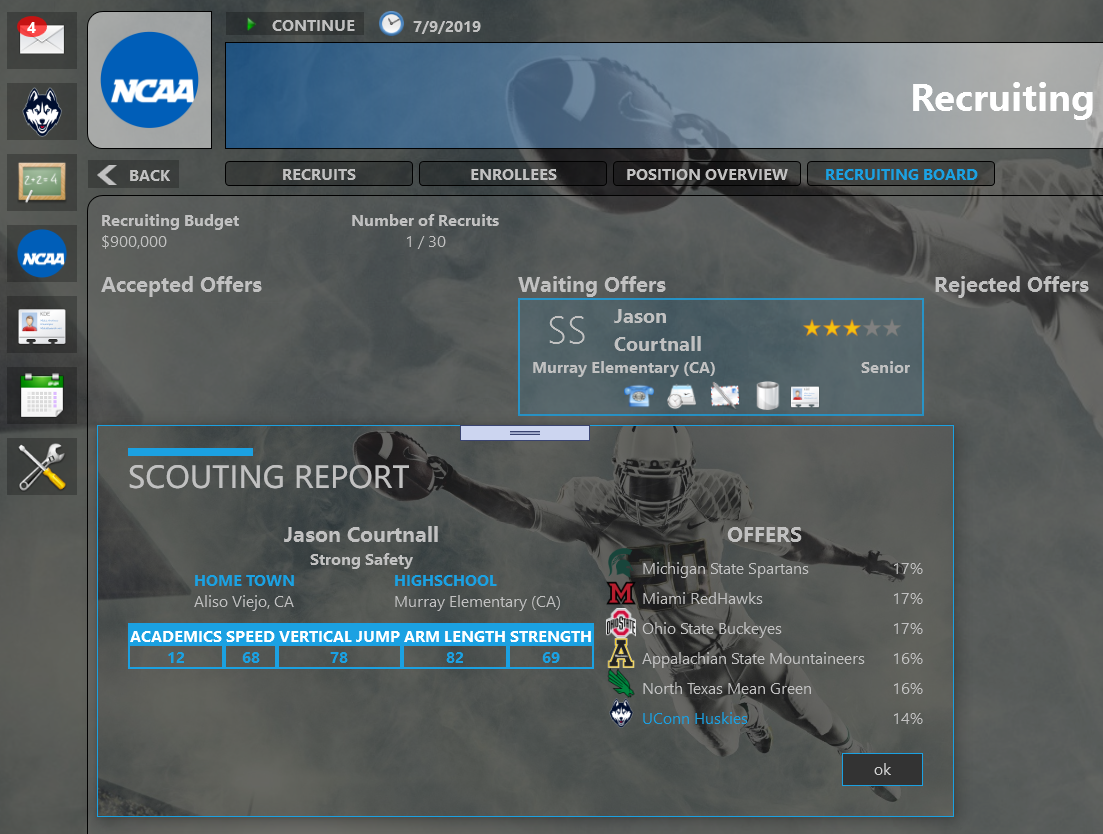The width and height of the screenshot is (1103, 834).
Task: Open the staff ID card icon in sidebar
Action: 42,324
